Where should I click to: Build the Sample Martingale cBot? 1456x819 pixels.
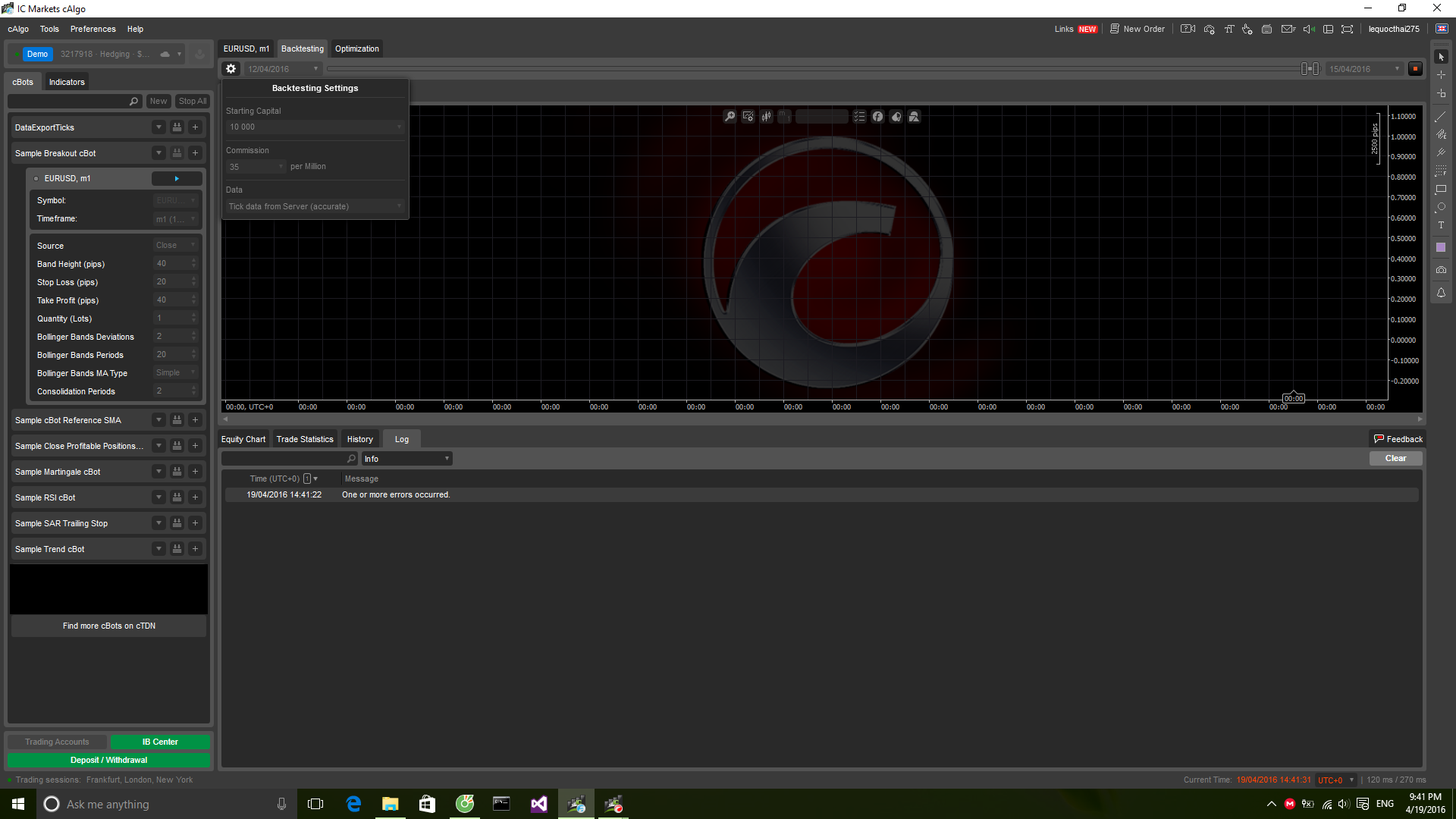coord(177,472)
